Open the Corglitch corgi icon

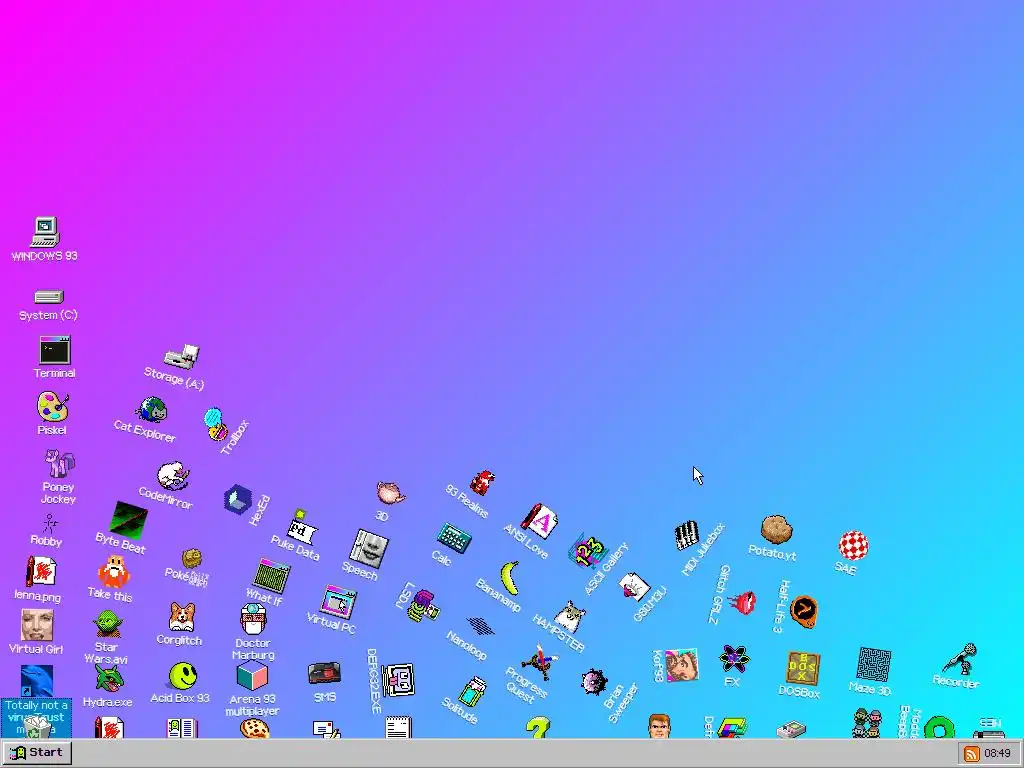tap(182, 617)
